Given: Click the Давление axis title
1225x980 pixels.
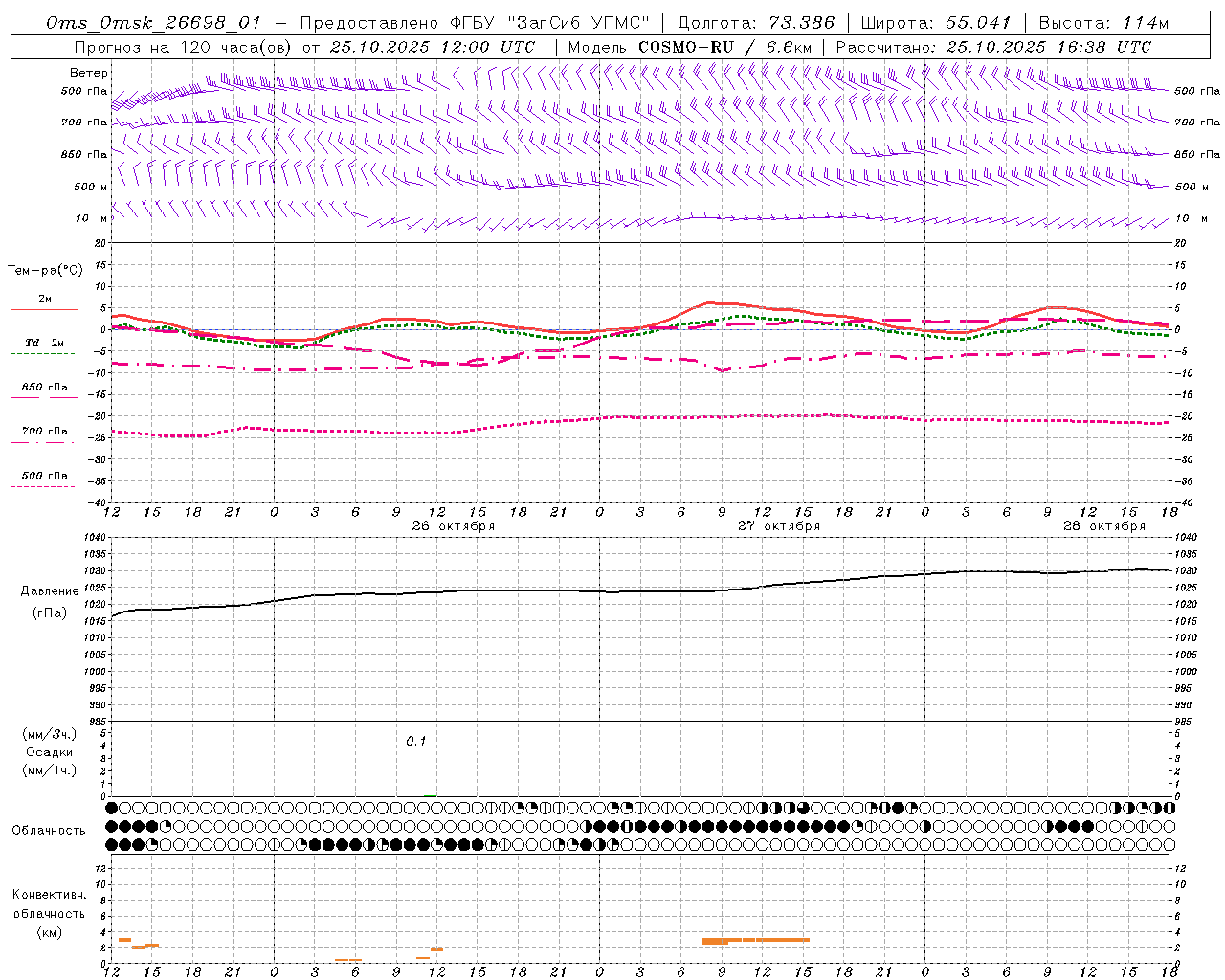Looking at the screenshot, I should [x=50, y=591].
